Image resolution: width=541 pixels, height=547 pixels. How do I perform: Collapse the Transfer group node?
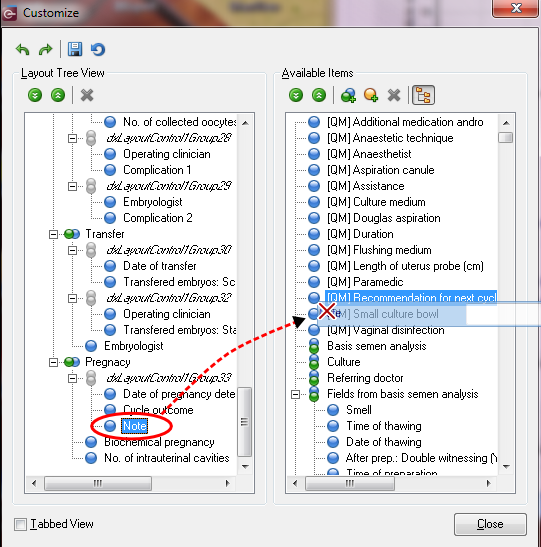(x=53, y=234)
